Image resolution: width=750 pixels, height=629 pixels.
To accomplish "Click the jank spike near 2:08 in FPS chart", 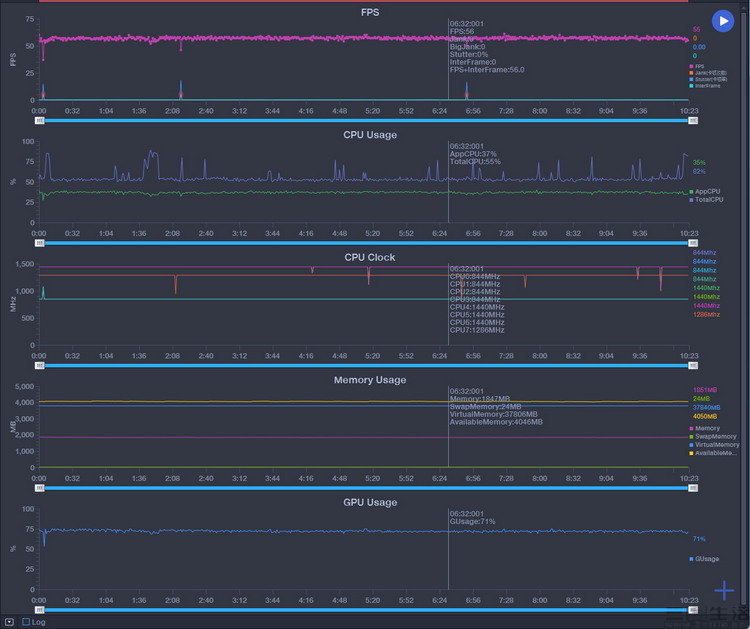I will point(181,90).
